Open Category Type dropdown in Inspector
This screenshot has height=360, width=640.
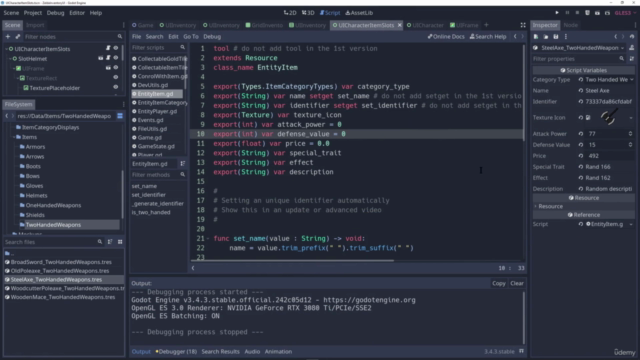pyautogui.click(x=609, y=80)
